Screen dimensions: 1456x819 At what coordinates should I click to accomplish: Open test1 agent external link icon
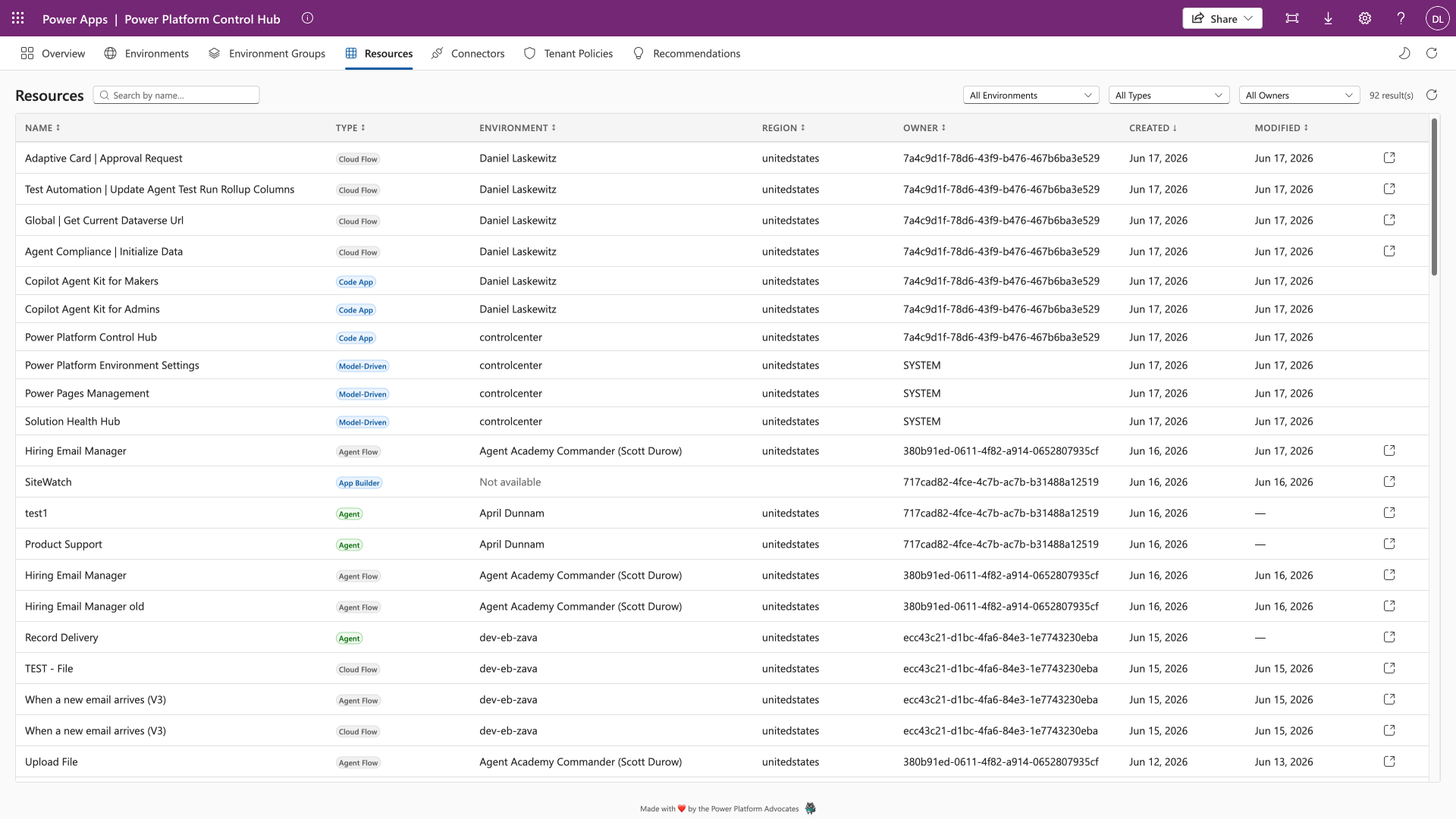pos(1389,513)
